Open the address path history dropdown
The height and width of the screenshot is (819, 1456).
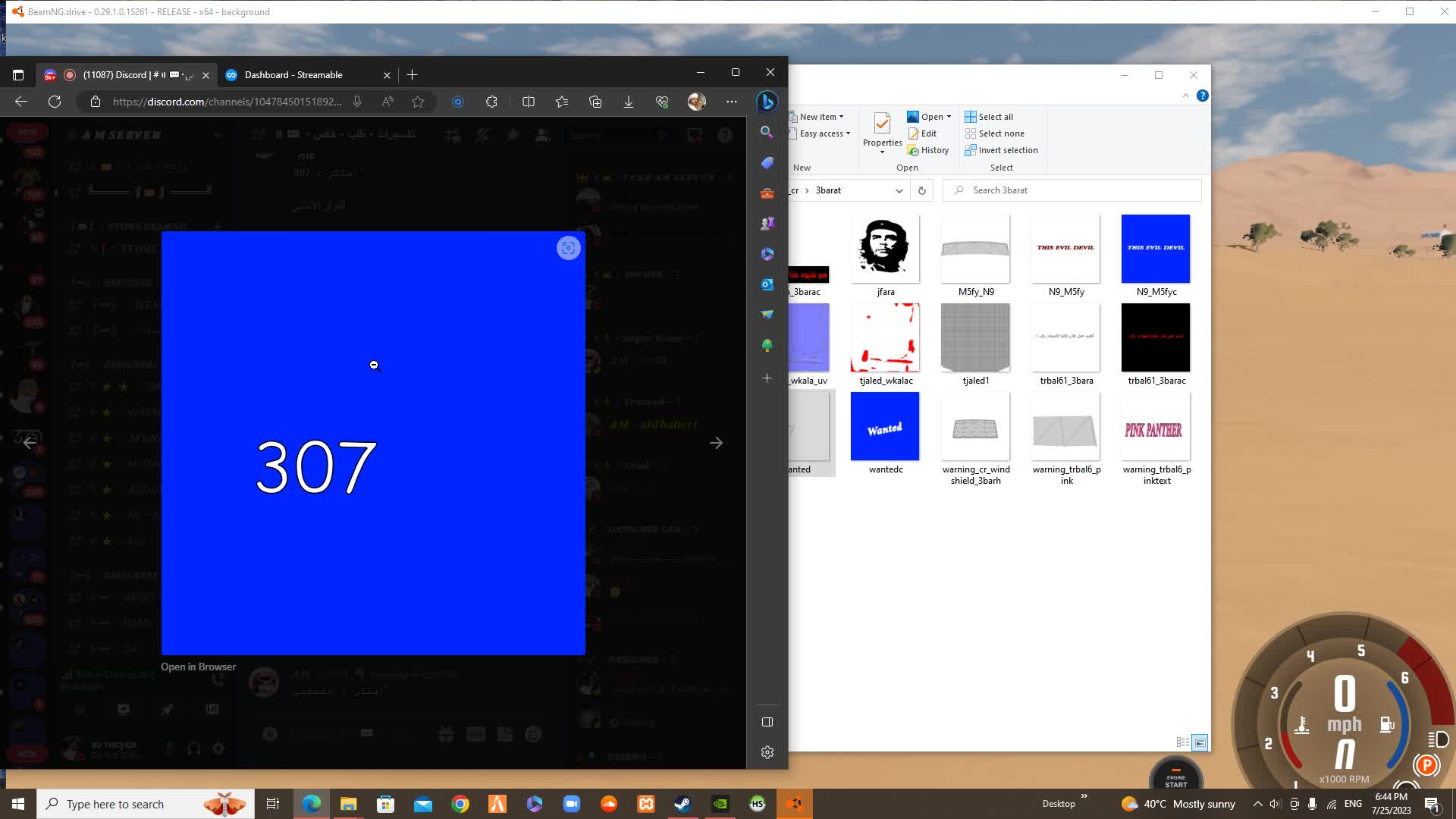pyautogui.click(x=899, y=190)
